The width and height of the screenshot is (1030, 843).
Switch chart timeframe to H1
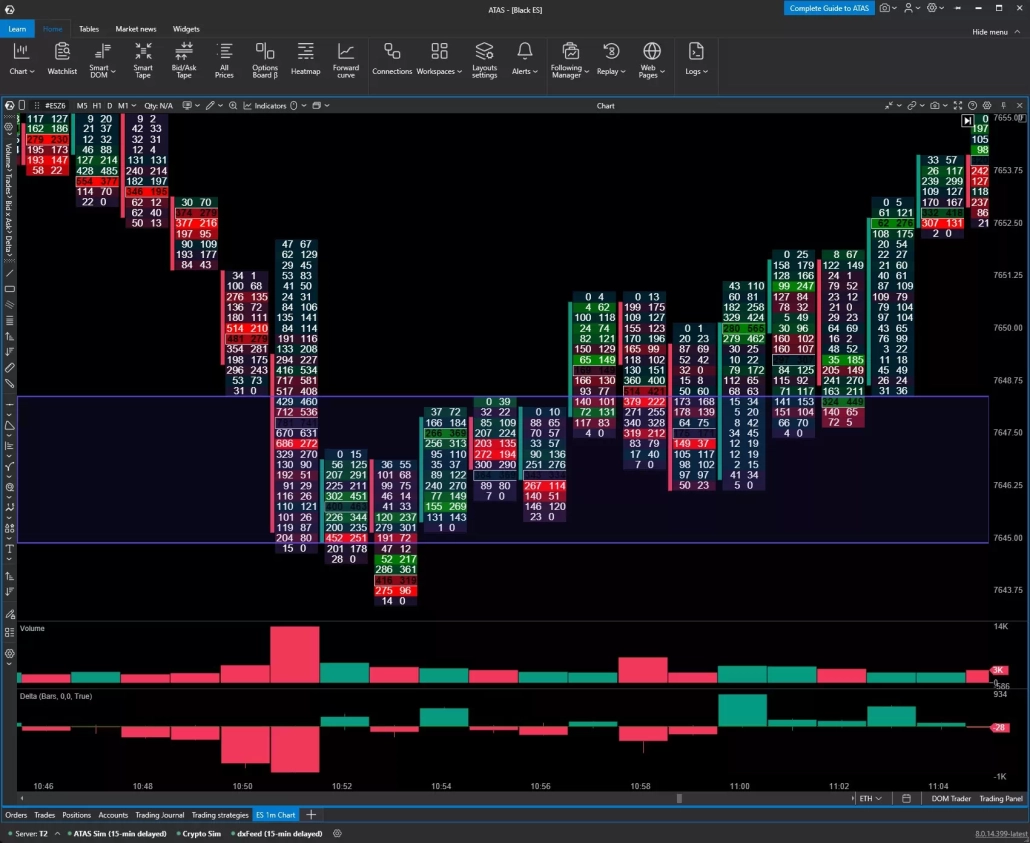(x=97, y=105)
